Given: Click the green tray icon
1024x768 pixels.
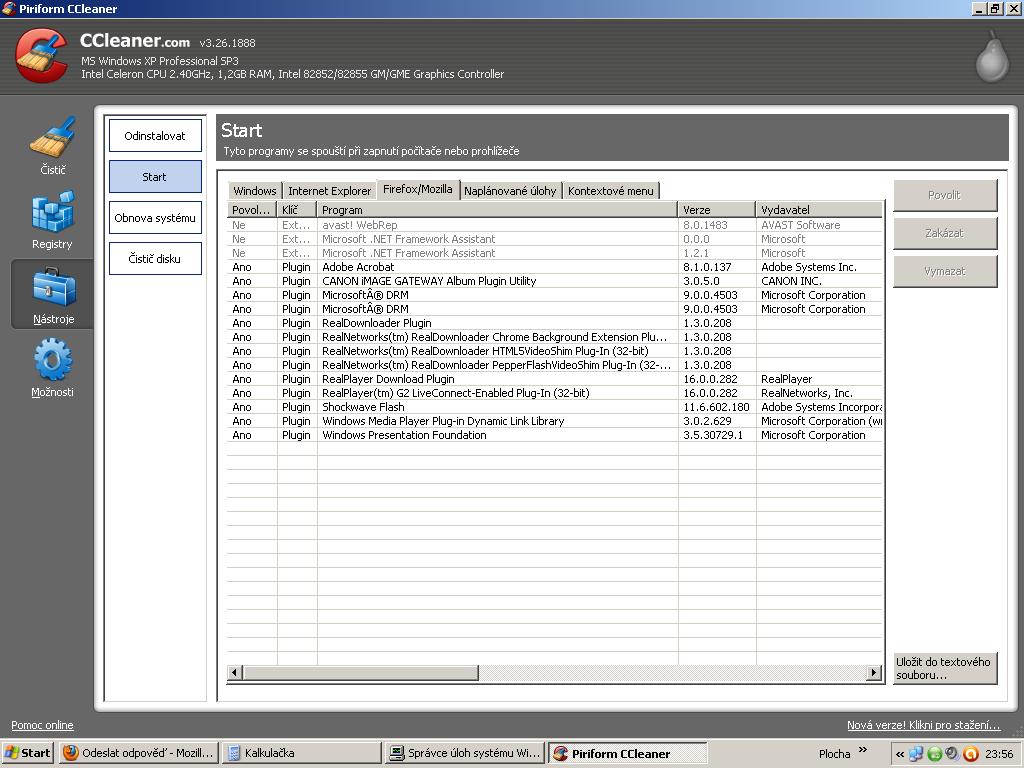Looking at the screenshot, I should click(x=935, y=754).
